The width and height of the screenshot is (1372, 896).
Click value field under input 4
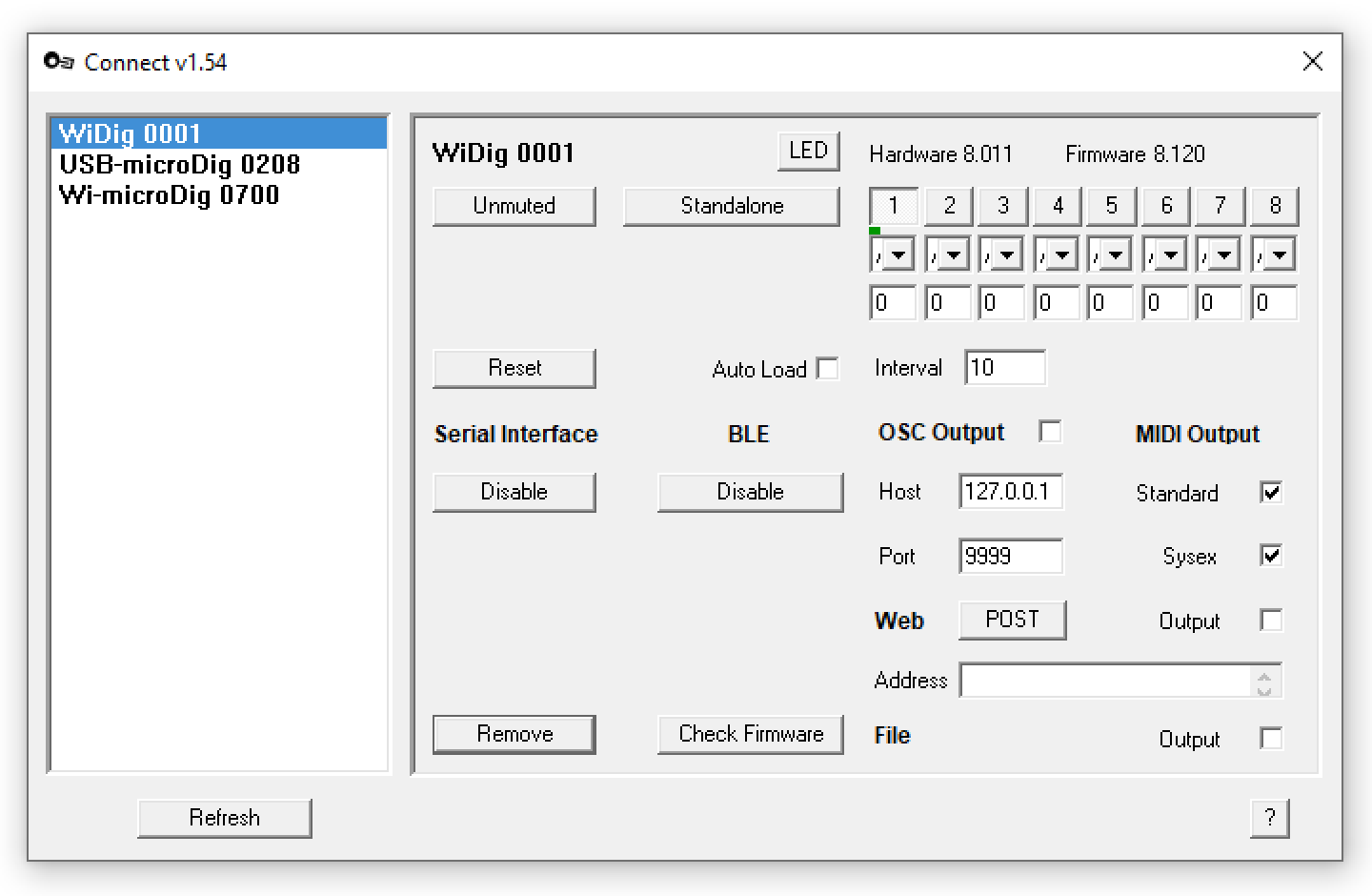click(x=1058, y=303)
